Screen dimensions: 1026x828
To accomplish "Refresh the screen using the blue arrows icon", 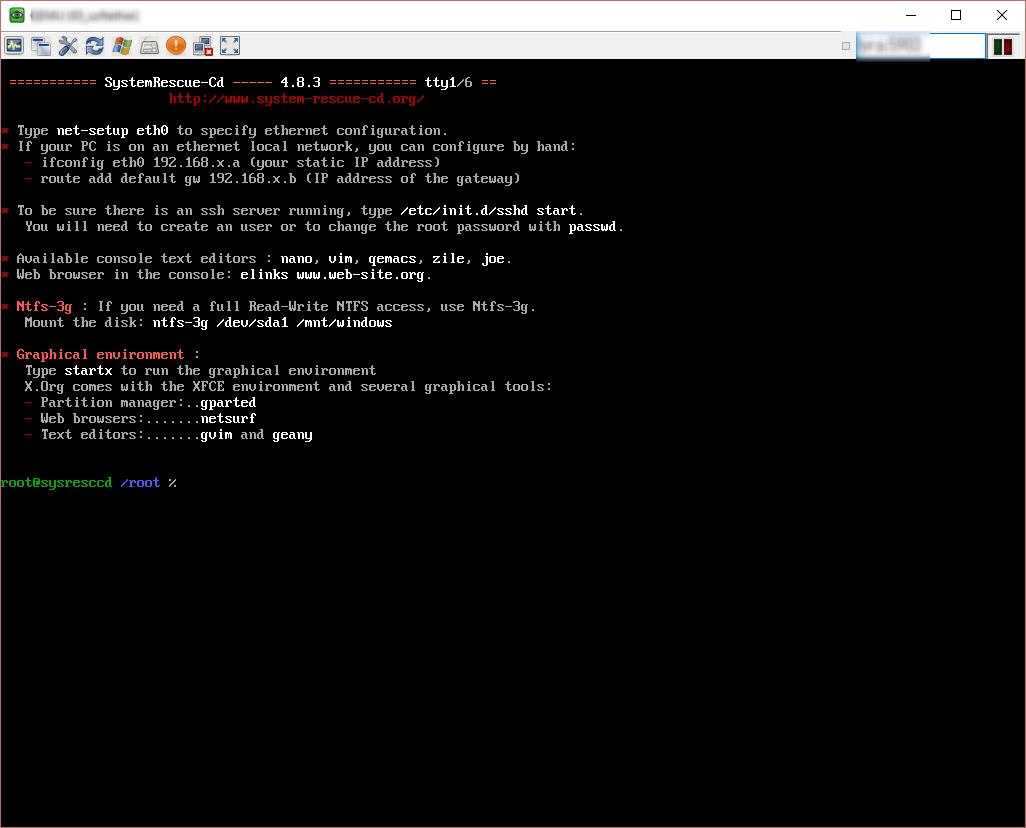I will pos(95,45).
